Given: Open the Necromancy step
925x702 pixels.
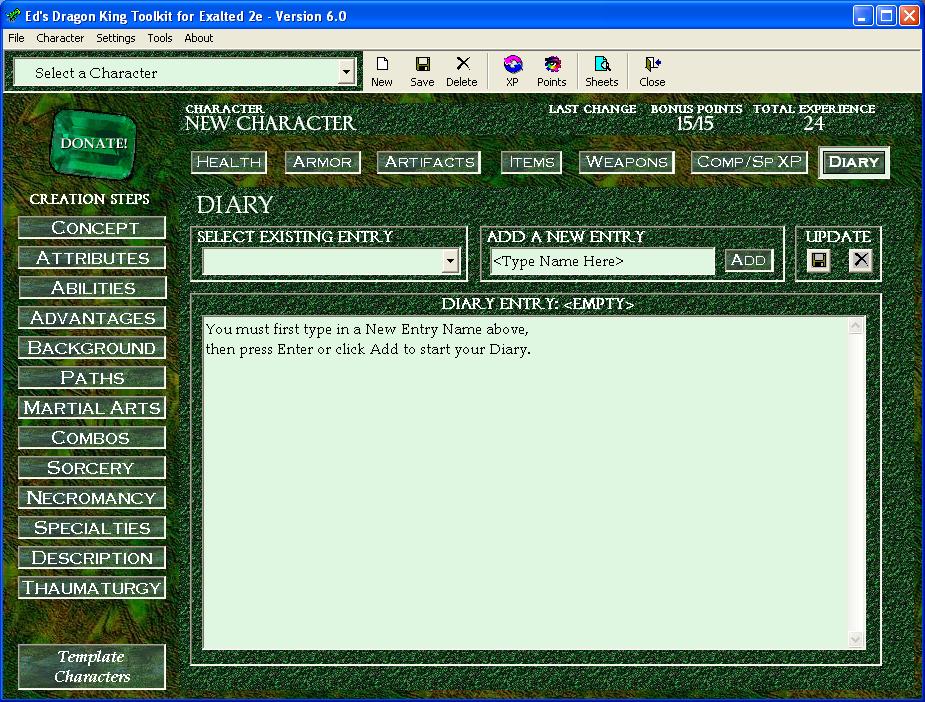Looking at the screenshot, I should pyautogui.click(x=92, y=498).
